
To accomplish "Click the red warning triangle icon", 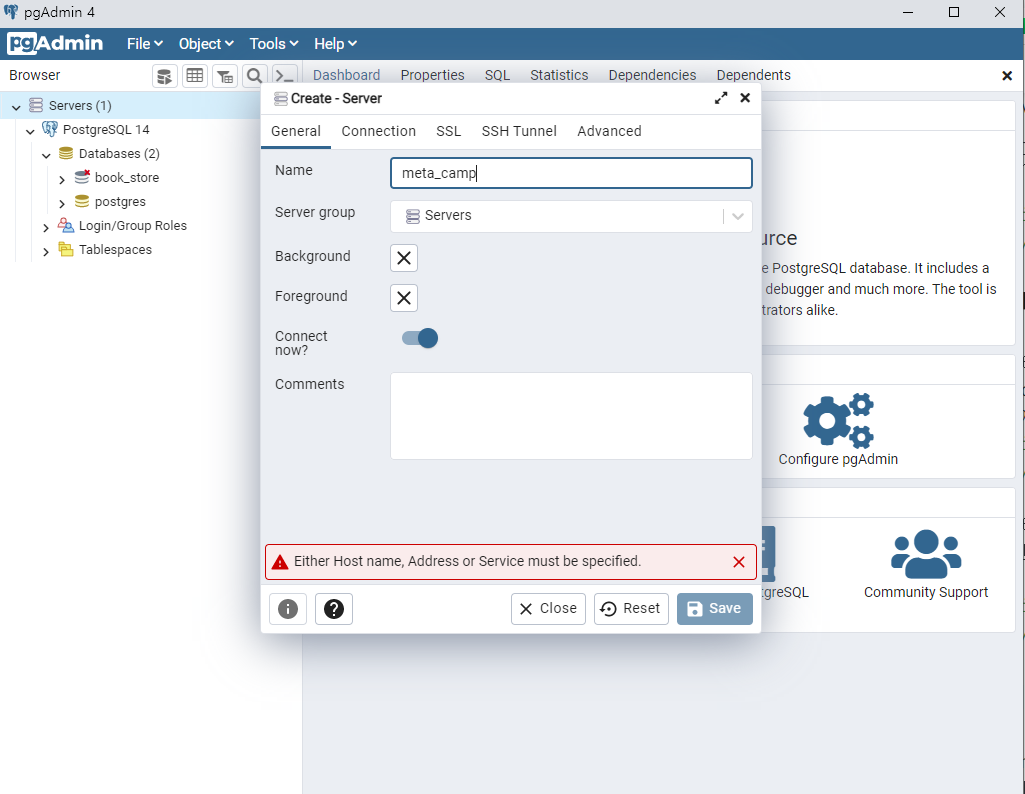I will 280,562.
